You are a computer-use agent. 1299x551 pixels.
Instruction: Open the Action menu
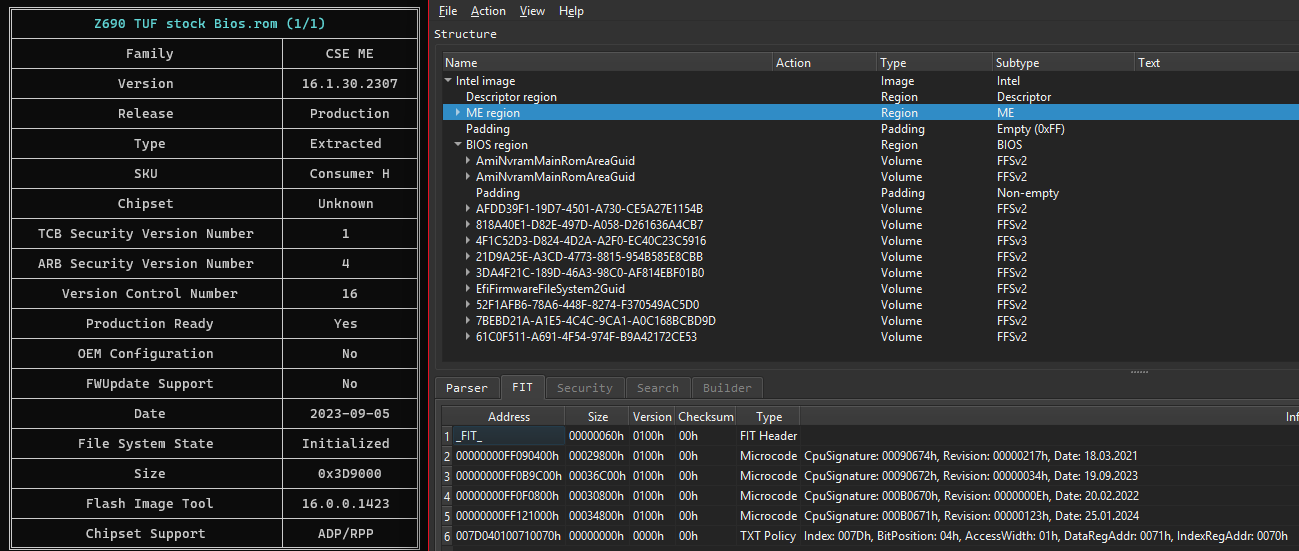[x=488, y=11]
